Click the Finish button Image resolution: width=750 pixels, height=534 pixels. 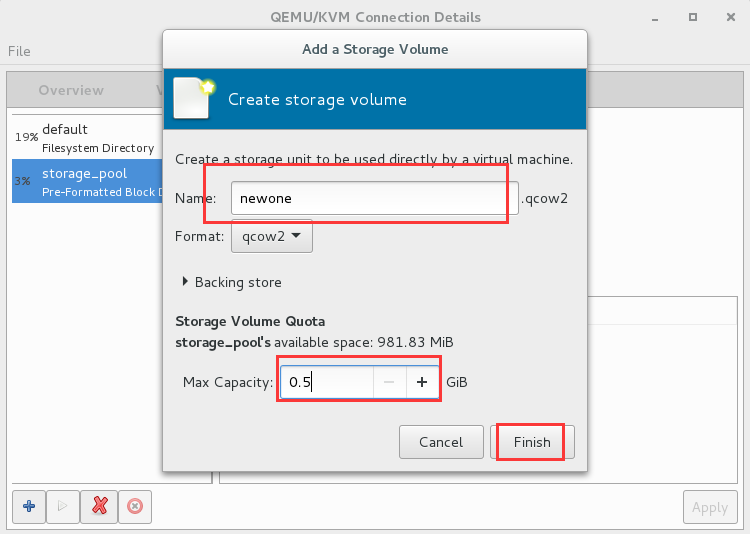pyautogui.click(x=532, y=442)
